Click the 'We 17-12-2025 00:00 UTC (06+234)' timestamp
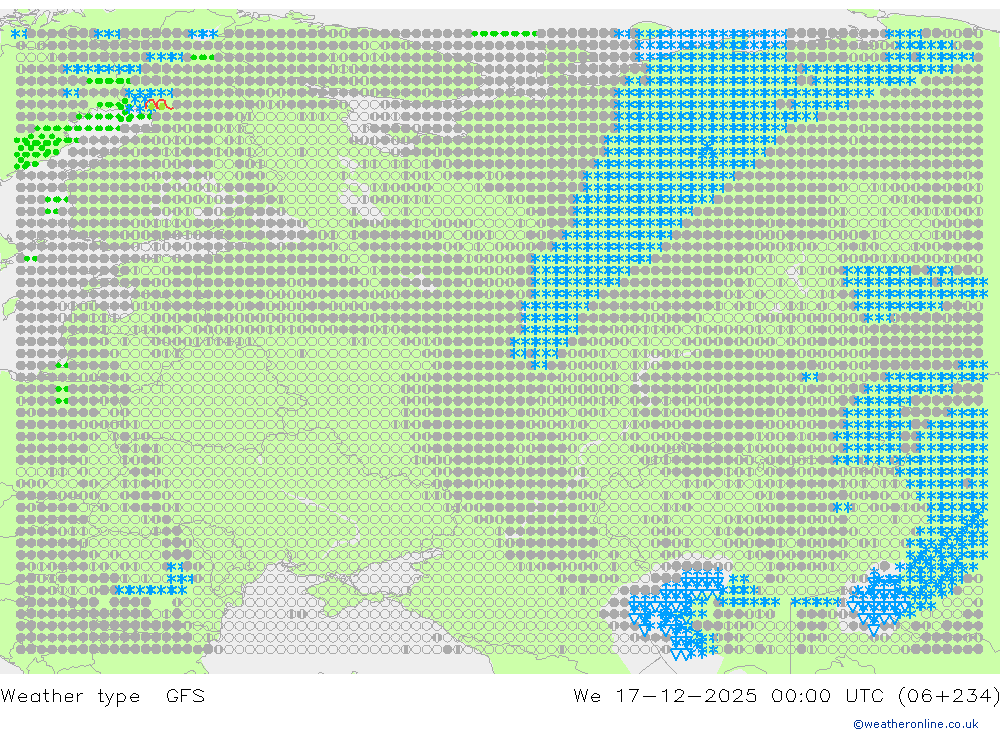 coord(786,695)
